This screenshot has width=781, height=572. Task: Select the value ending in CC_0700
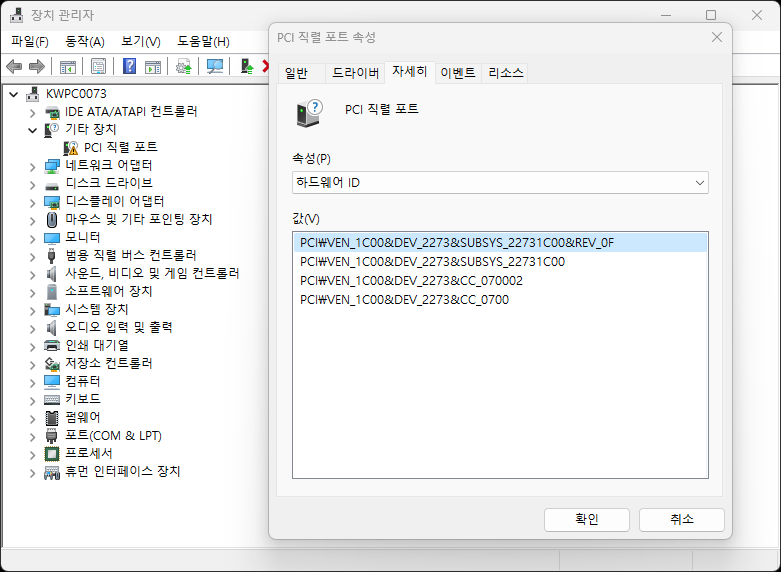(x=500, y=299)
